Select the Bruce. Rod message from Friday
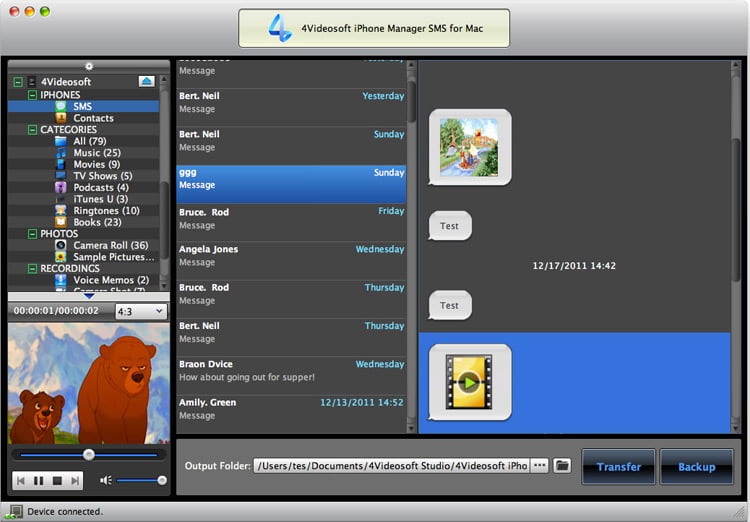The width and height of the screenshot is (750, 522). [x=291, y=222]
